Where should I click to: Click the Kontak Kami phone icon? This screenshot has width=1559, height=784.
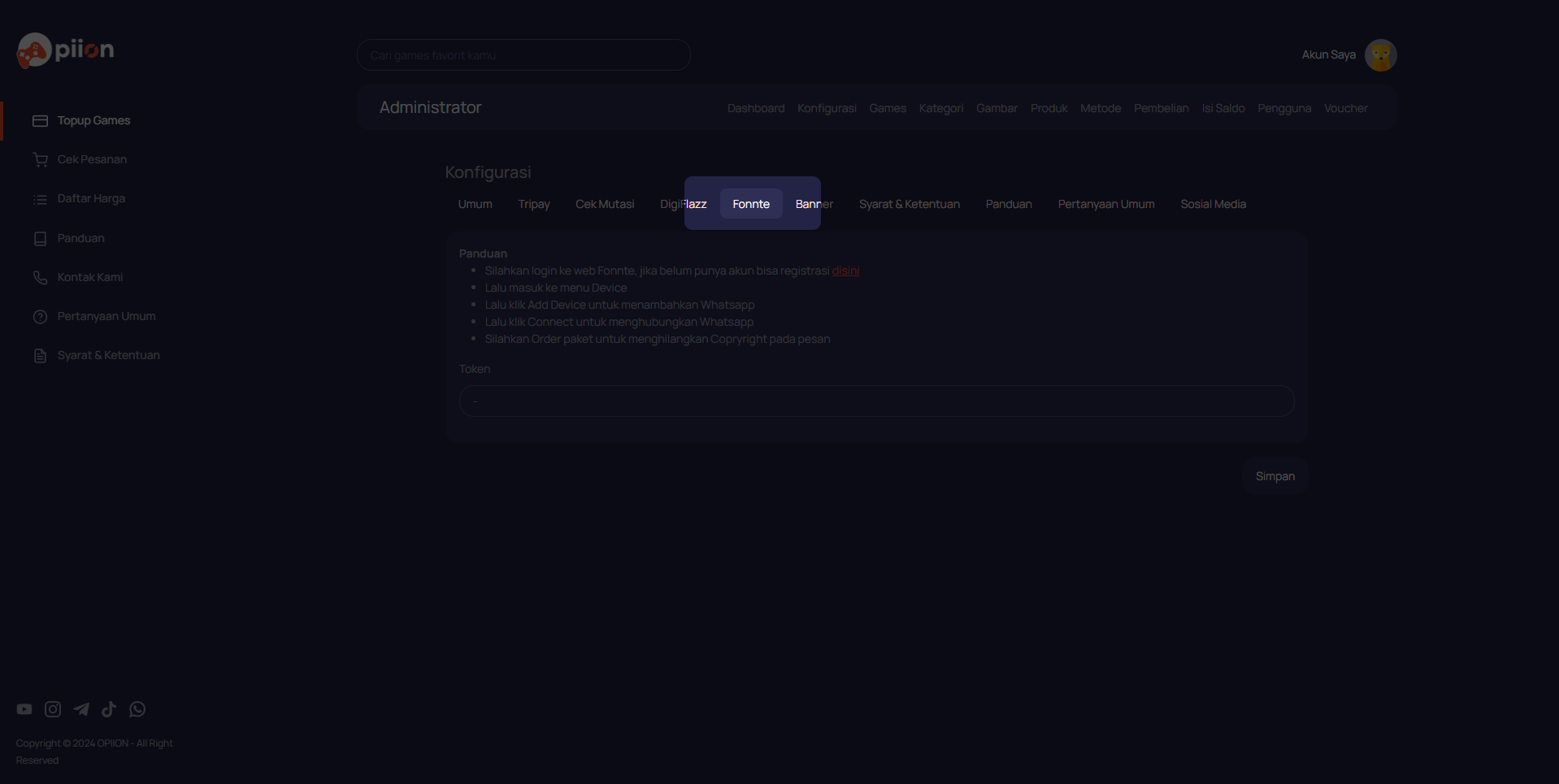tap(40, 278)
